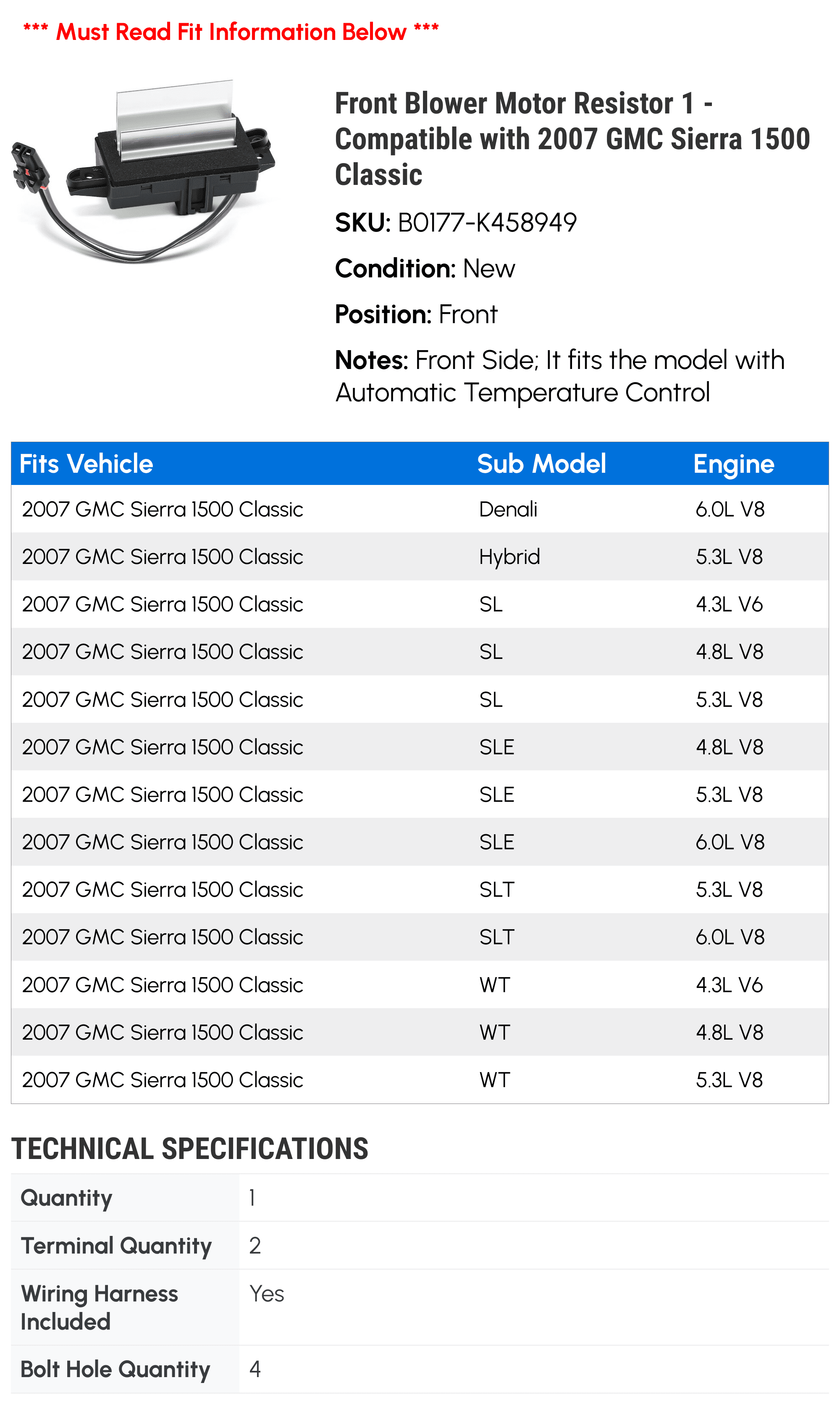
Task: Click the red Must Read Fit Information notice
Action: pyautogui.click(x=231, y=32)
